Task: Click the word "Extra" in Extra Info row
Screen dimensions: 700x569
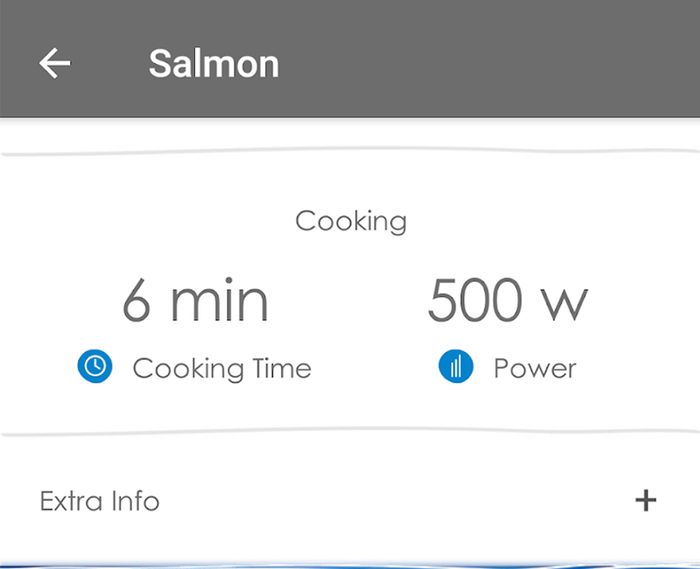Action: click(68, 500)
